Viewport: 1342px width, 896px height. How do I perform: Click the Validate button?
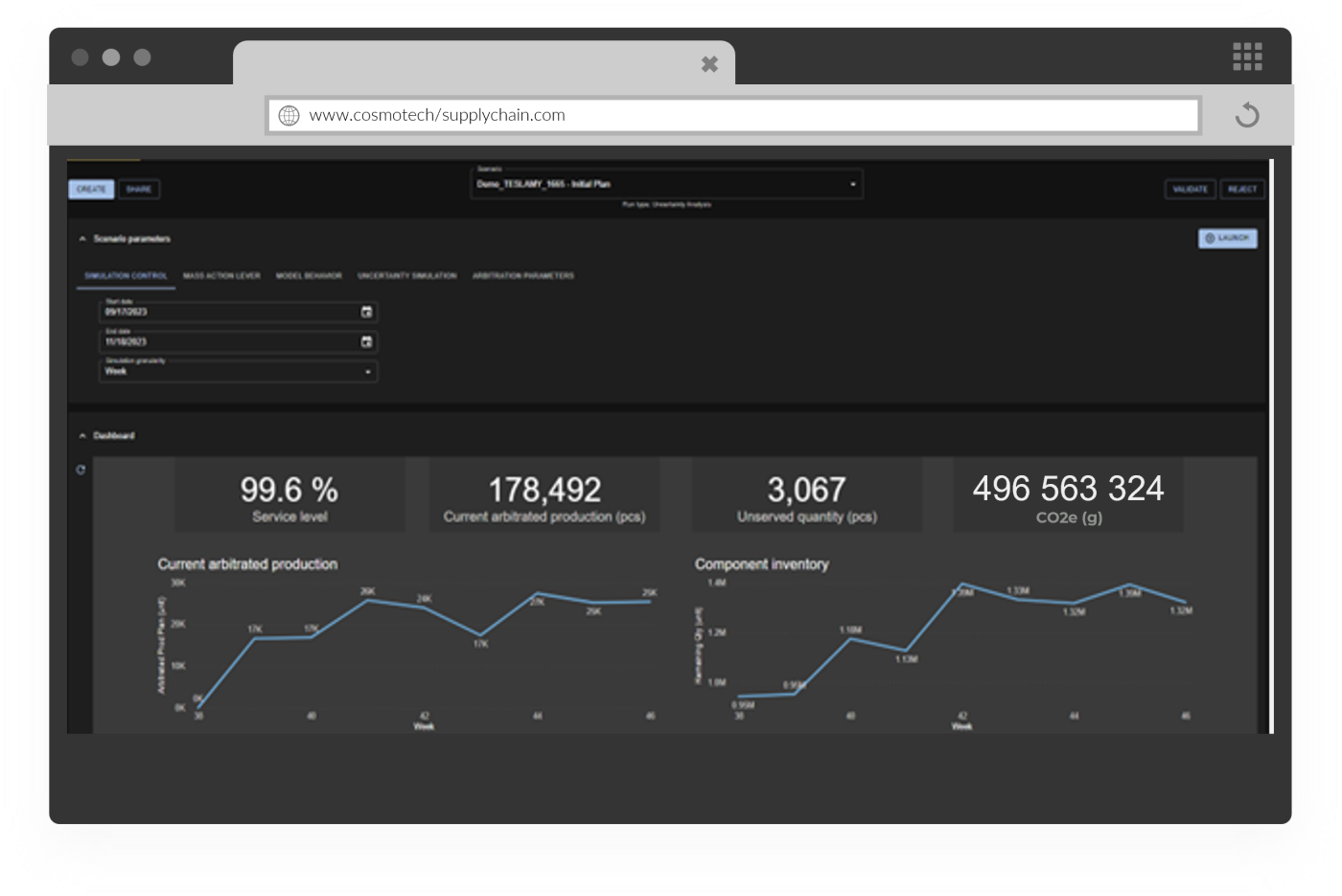coord(1190,190)
